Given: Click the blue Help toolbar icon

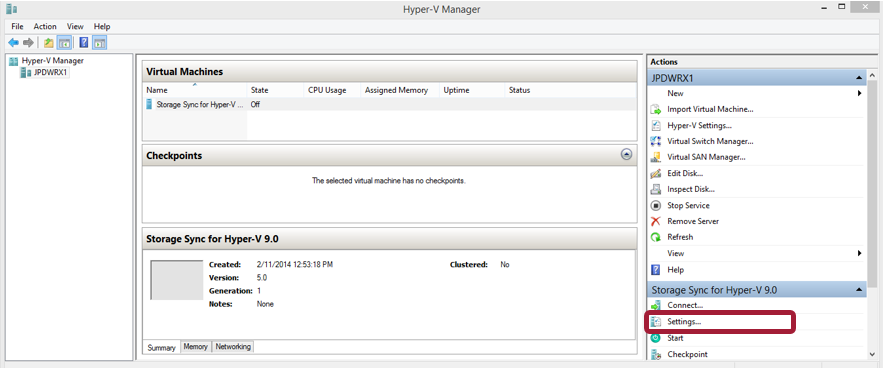Looking at the screenshot, I should click(x=84, y=43).
